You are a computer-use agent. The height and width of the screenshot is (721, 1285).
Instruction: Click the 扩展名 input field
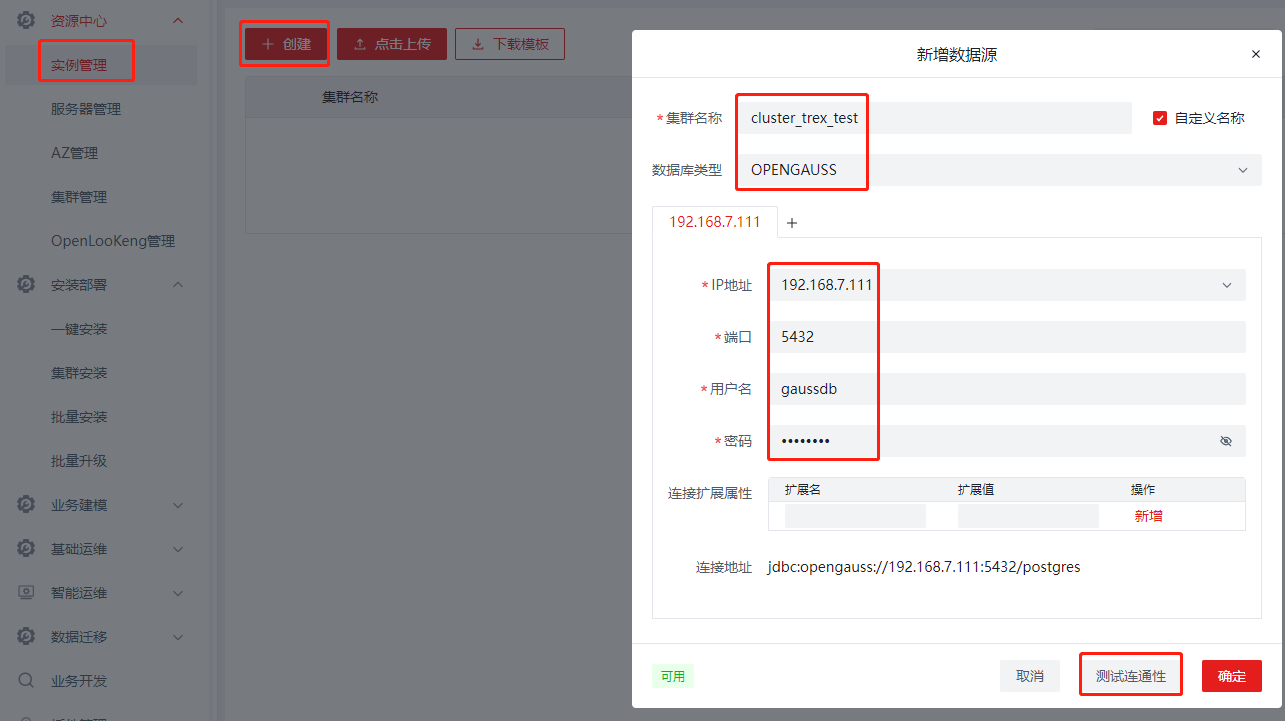click(x=855, y=514)
